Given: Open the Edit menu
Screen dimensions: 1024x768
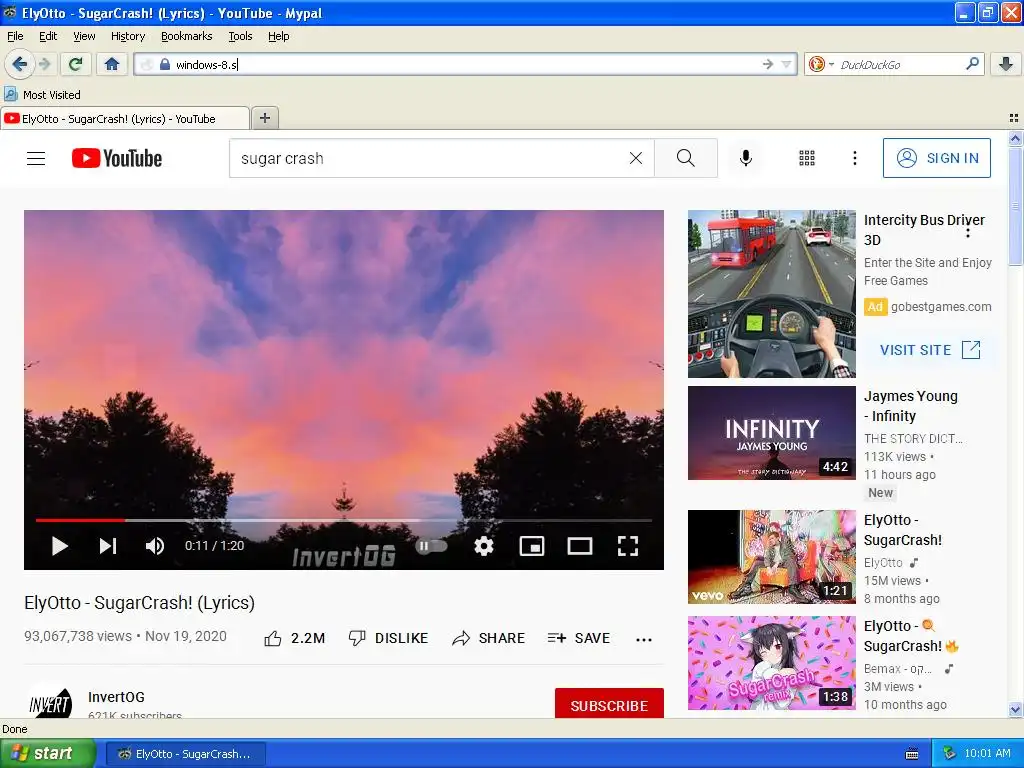Looking at the screenshot, I should pos(48,37).
